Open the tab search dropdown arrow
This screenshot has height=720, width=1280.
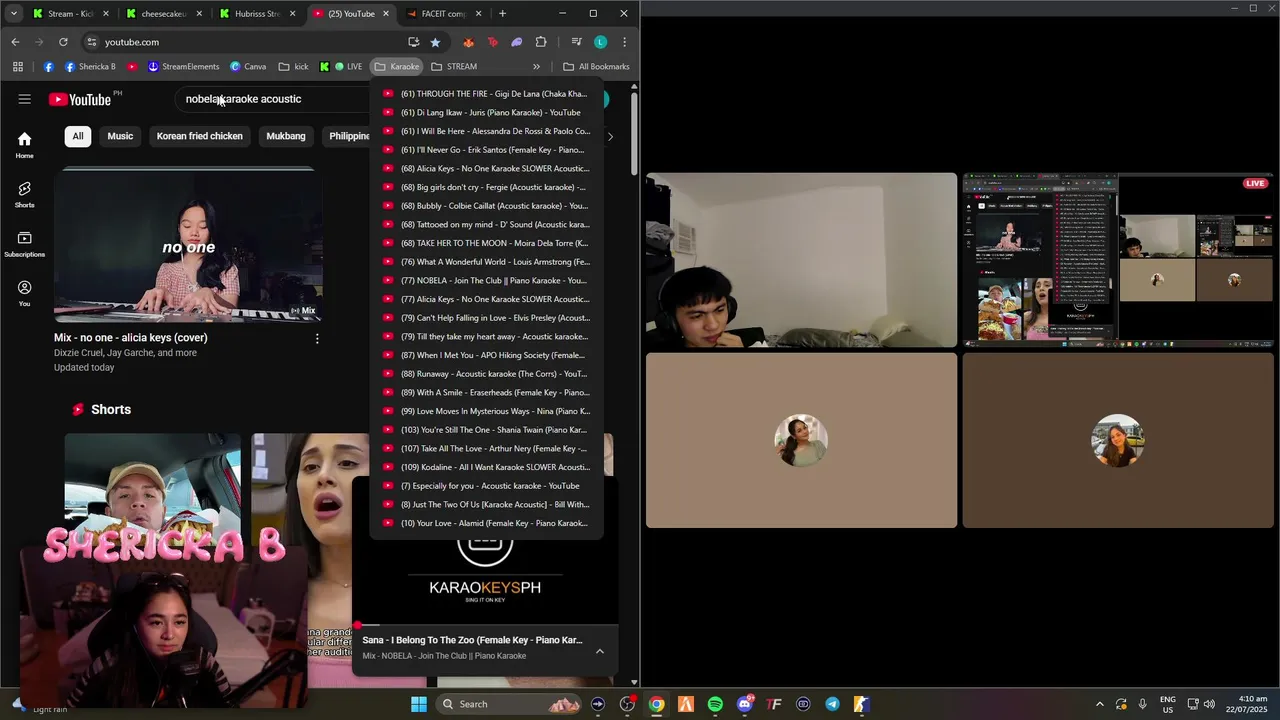pos(14,14)
